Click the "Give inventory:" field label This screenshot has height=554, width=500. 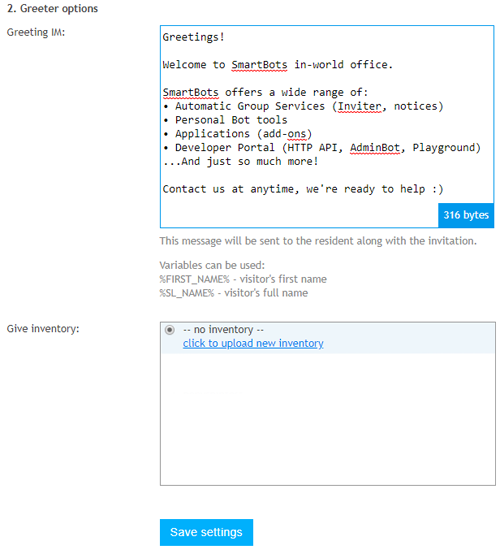click(x=43, y=329)
